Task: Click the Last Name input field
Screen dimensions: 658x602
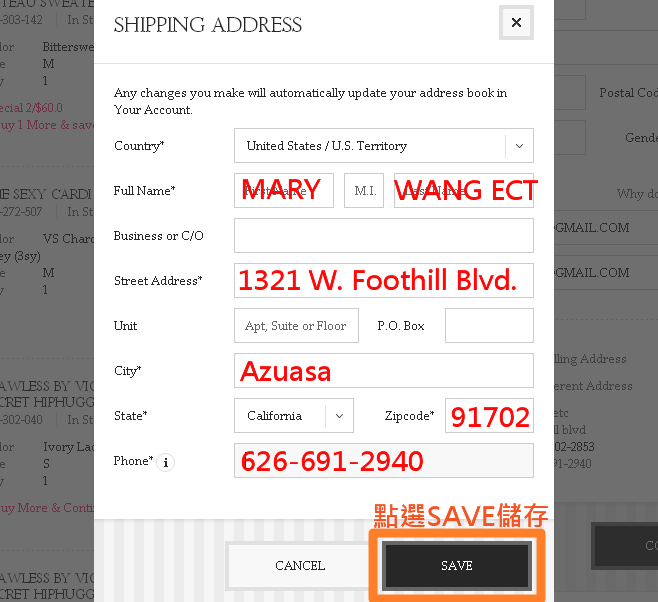Action: tap(464, 190)
